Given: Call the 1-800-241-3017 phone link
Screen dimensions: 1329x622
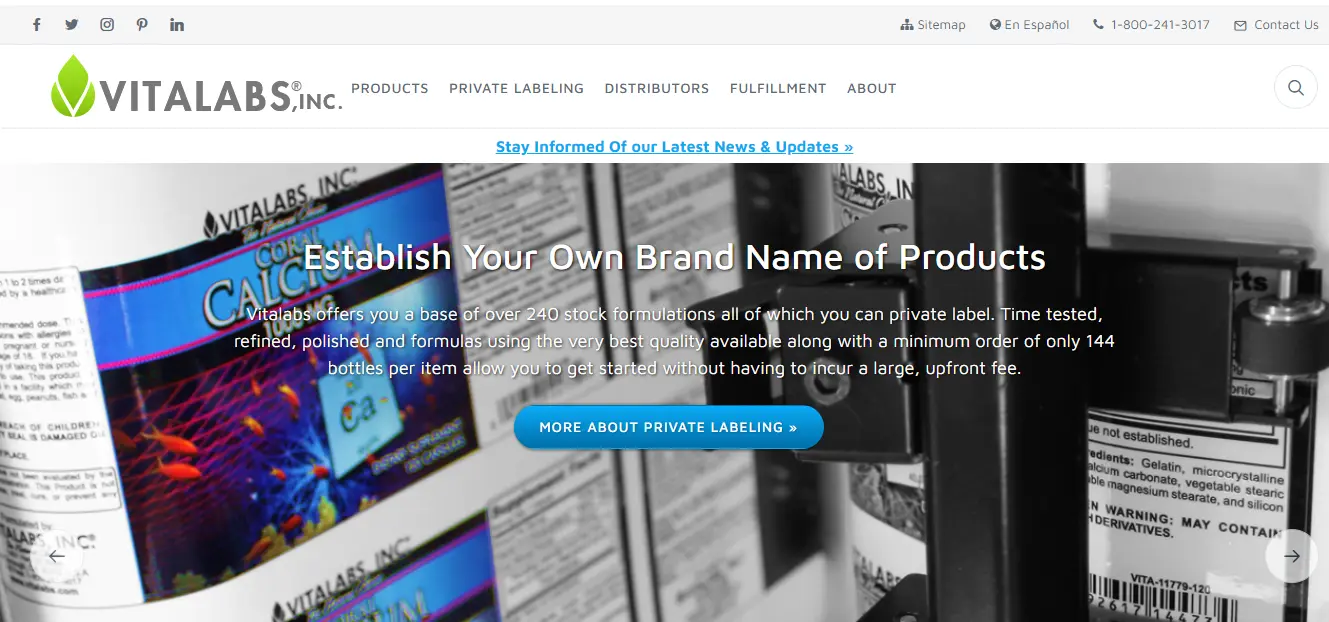Looking at the screenshot, I should [x=1152, y=25].
